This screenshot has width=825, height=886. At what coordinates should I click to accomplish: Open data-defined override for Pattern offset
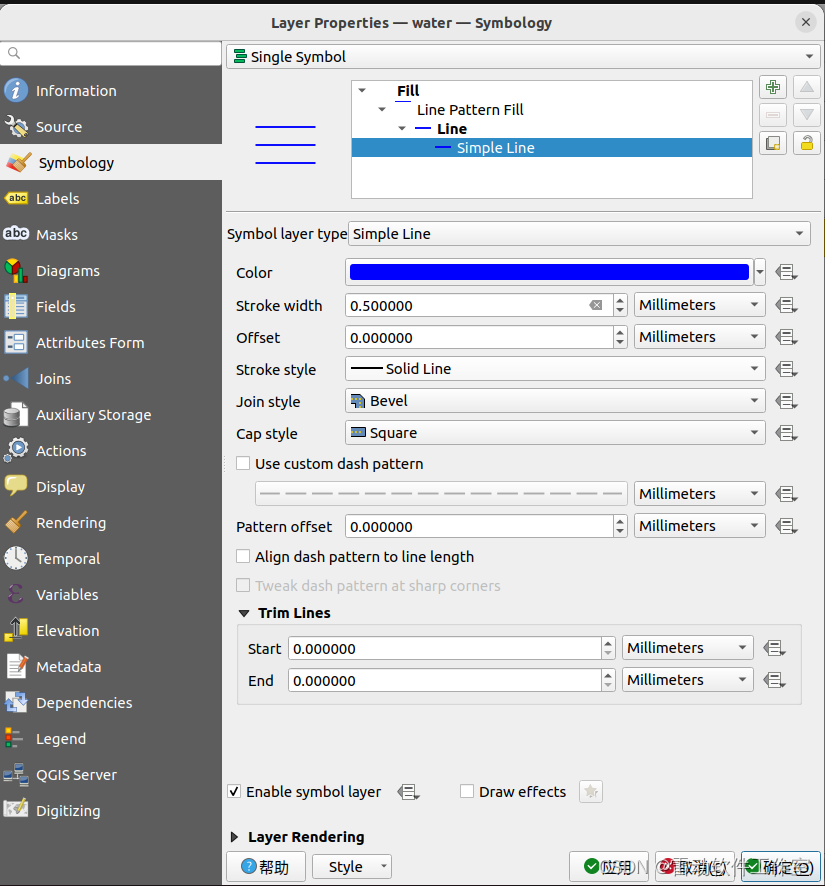point(786,527)
